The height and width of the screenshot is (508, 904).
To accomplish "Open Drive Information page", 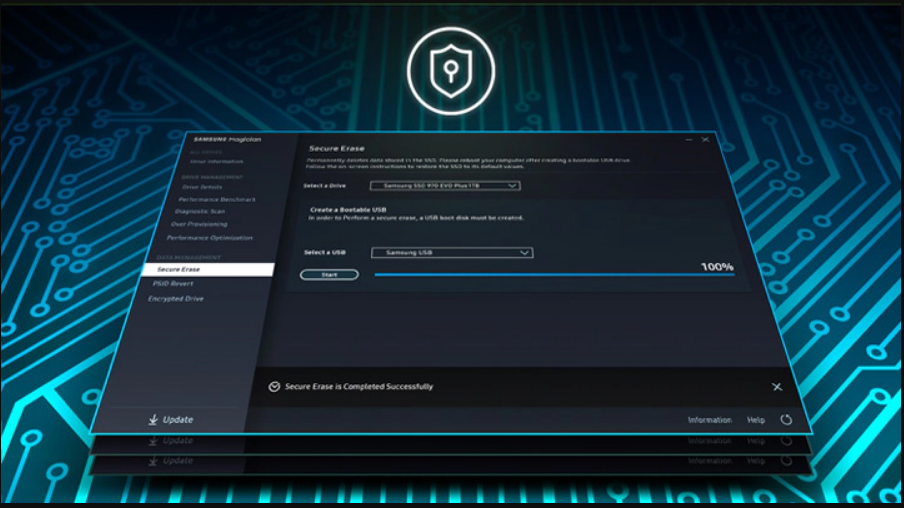I will [216, 162].
